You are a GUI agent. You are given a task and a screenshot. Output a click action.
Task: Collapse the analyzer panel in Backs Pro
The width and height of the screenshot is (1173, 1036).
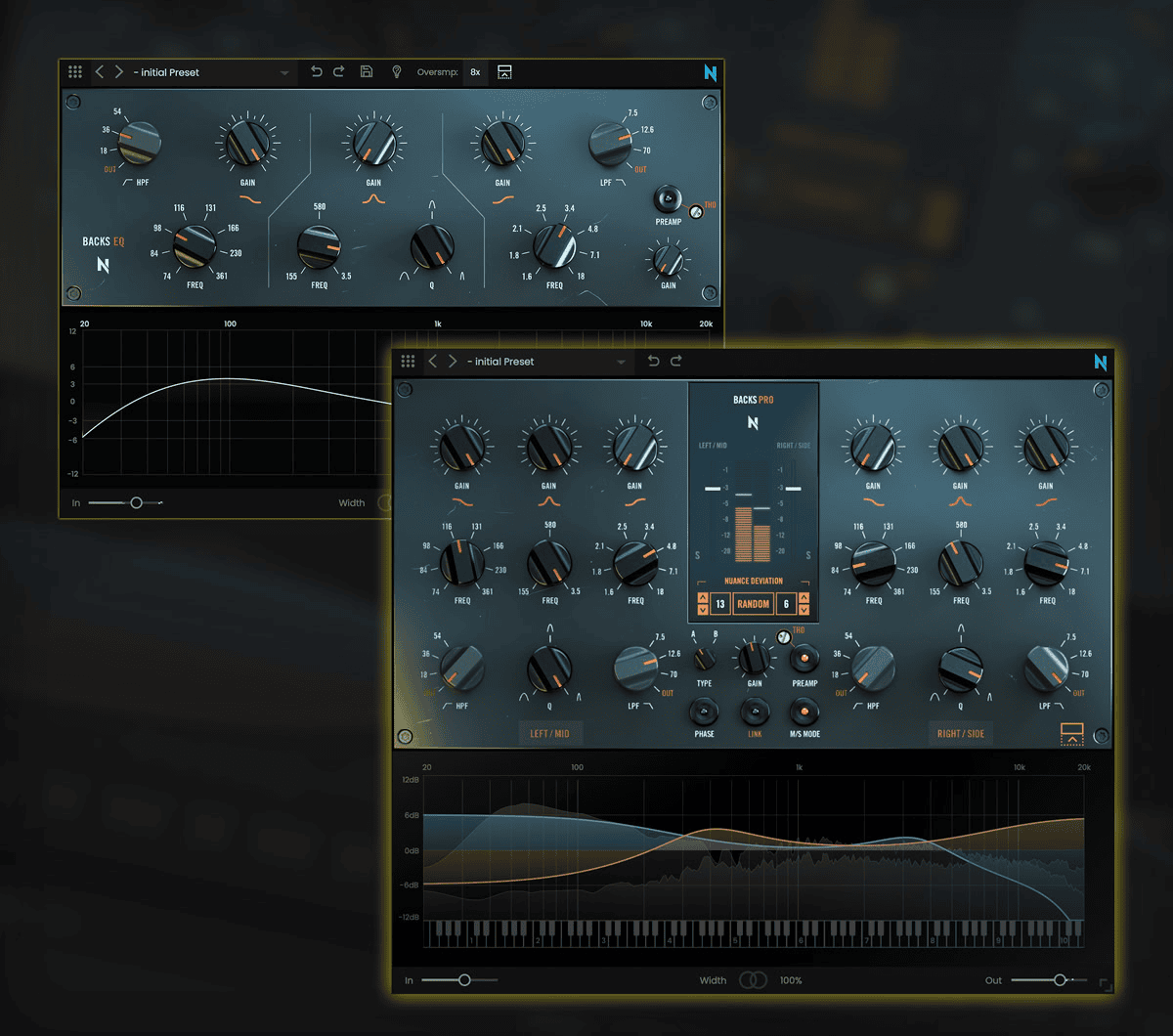(x=1071, y=733)
